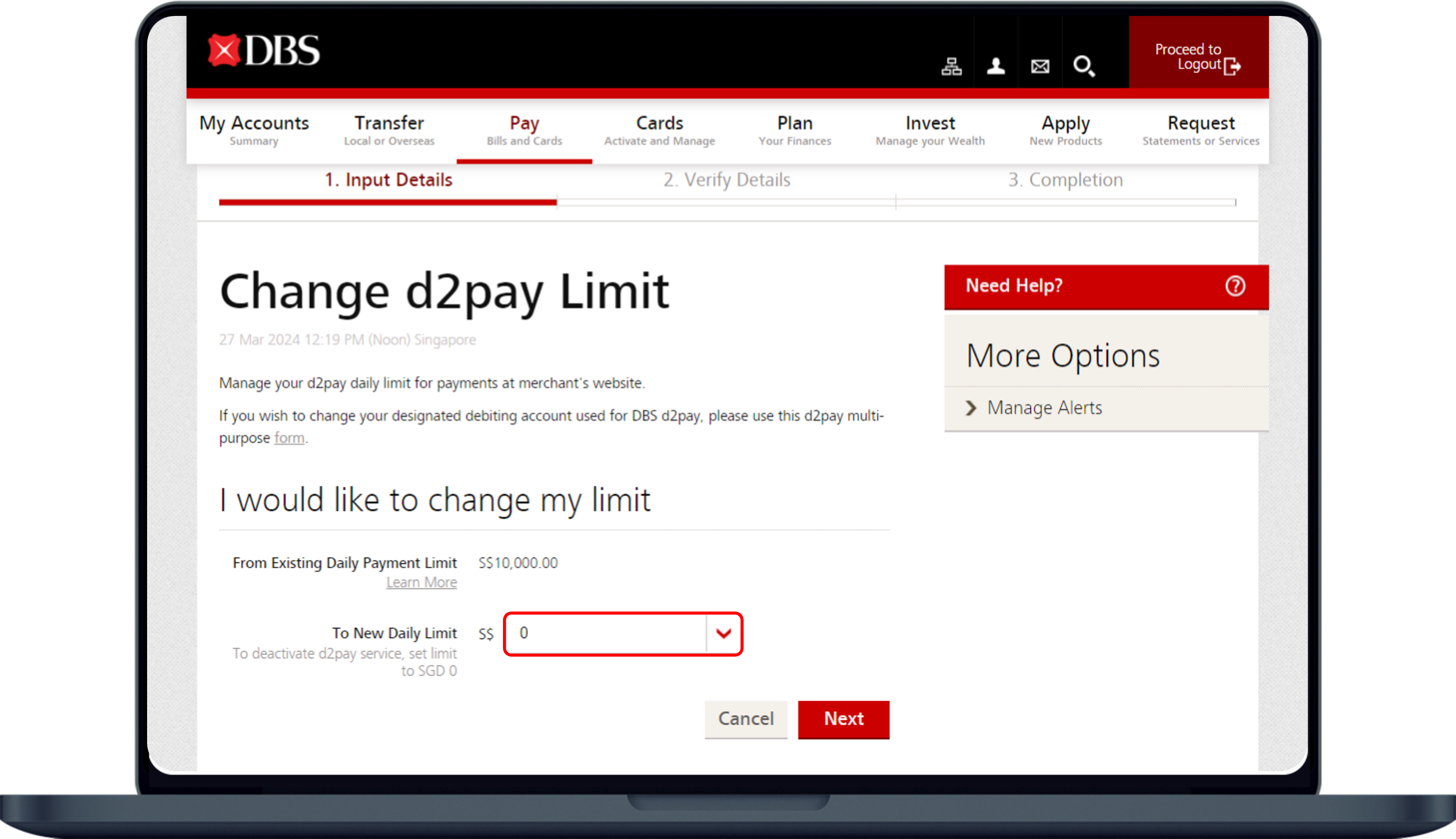Open Pay Bills and Cards menu
The height and width of the screenshot is (839, 1456).
click(x=524, y=131)
